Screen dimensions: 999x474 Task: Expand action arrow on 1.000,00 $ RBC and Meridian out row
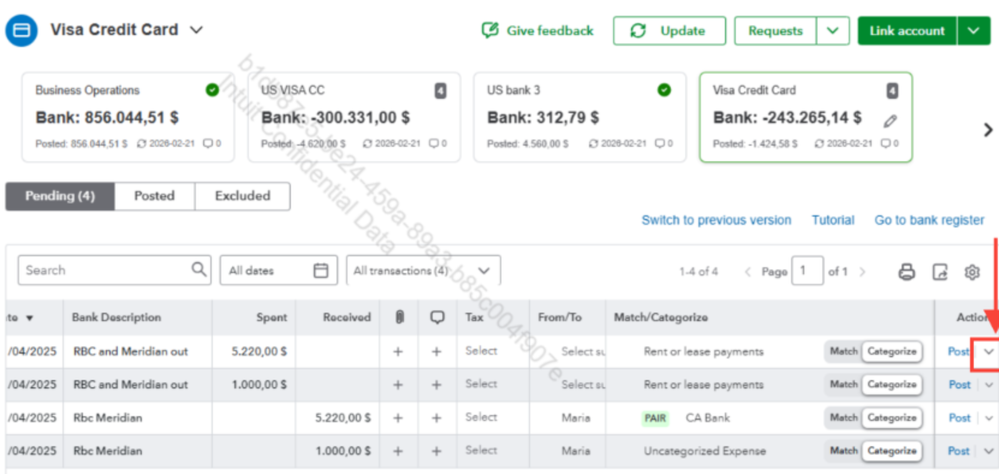989,385
